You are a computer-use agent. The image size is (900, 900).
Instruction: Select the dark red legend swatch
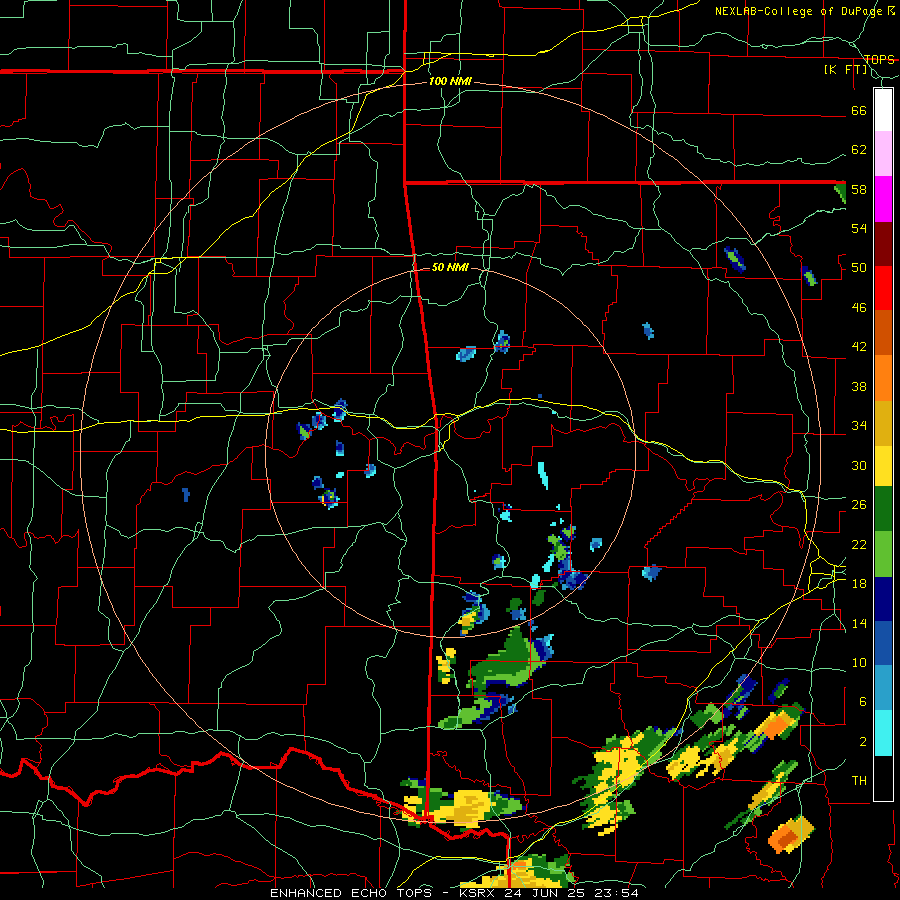(883, 244)
